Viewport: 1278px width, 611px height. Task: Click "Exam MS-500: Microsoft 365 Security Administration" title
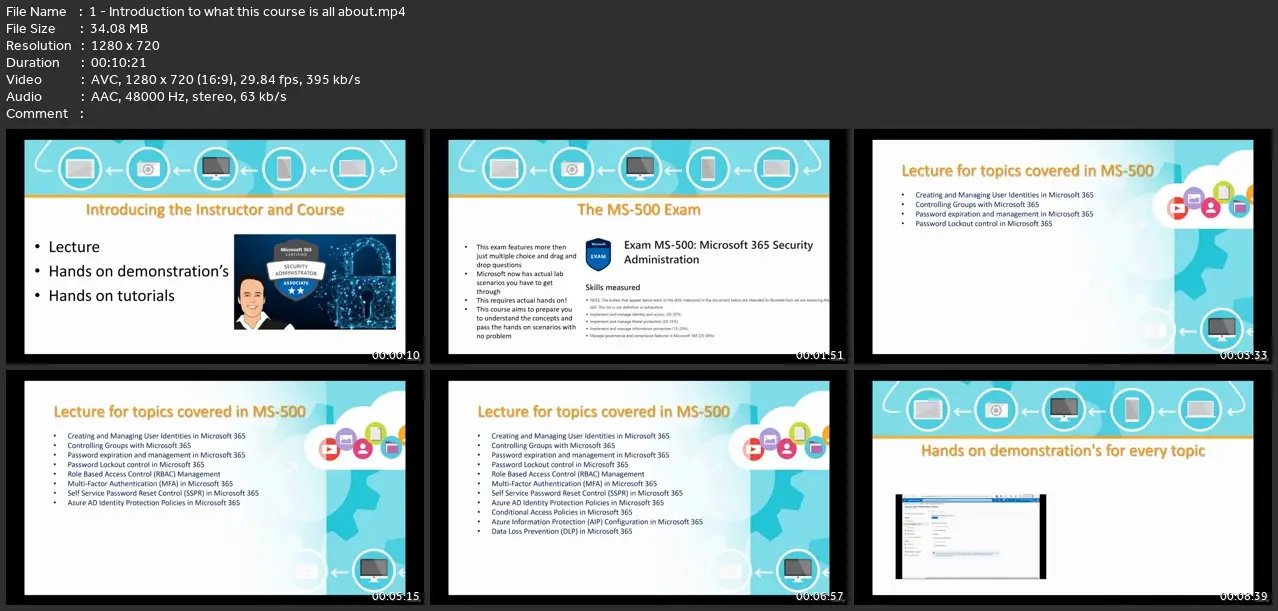click(x=718, y=252)
